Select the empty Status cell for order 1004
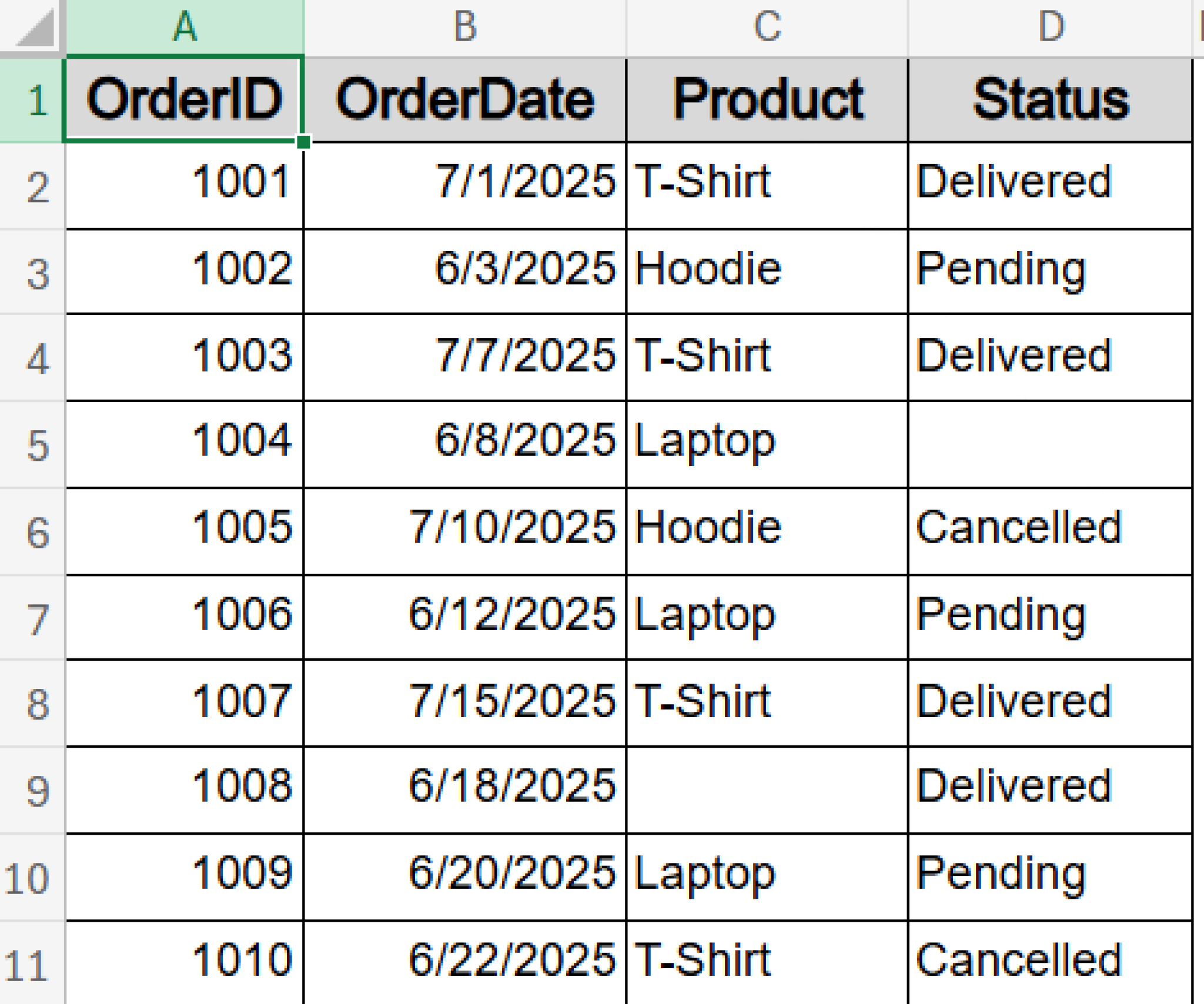The width and height of the screenshot is (1204, 1004). [x=1051, y=444]
